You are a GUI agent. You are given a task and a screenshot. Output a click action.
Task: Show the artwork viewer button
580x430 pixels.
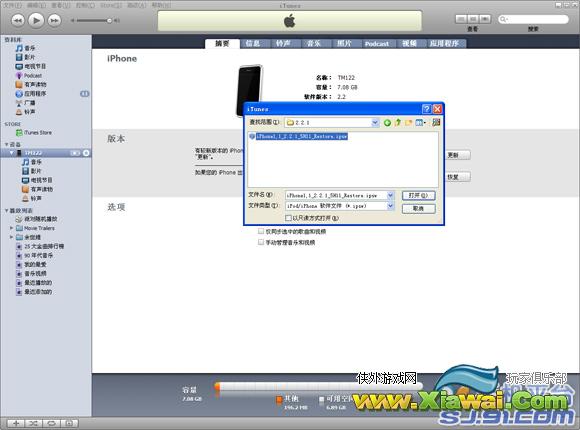click(69, 423)
